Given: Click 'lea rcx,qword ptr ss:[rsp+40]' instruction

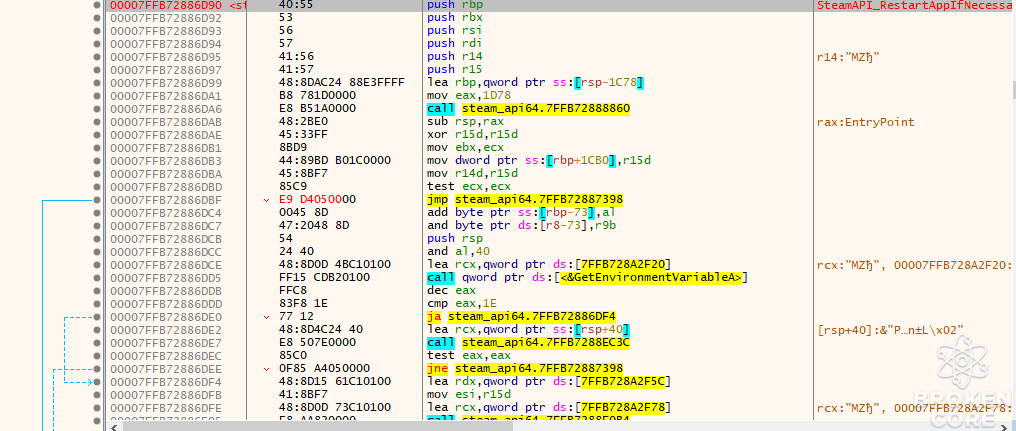Looking at the screenshot, I should (529, 330).
